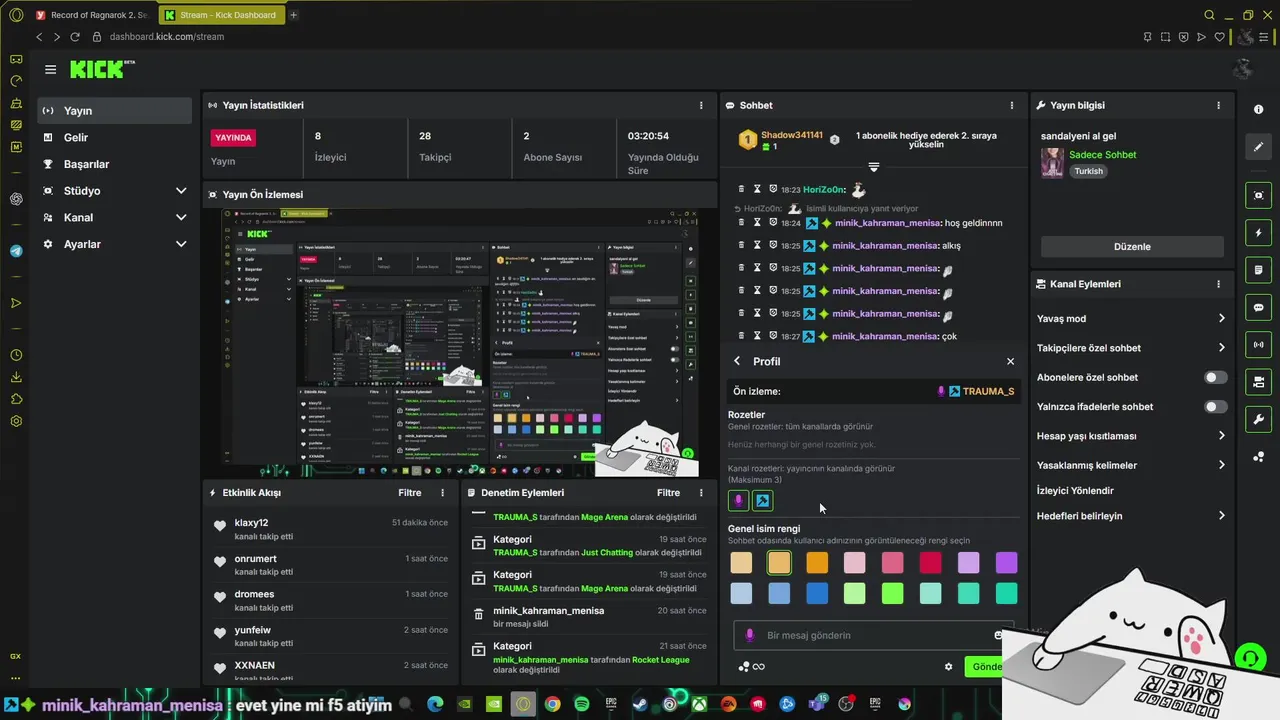Delete the 18:23 HoriZo0n chat message (trash icon)

click(741, 189)
